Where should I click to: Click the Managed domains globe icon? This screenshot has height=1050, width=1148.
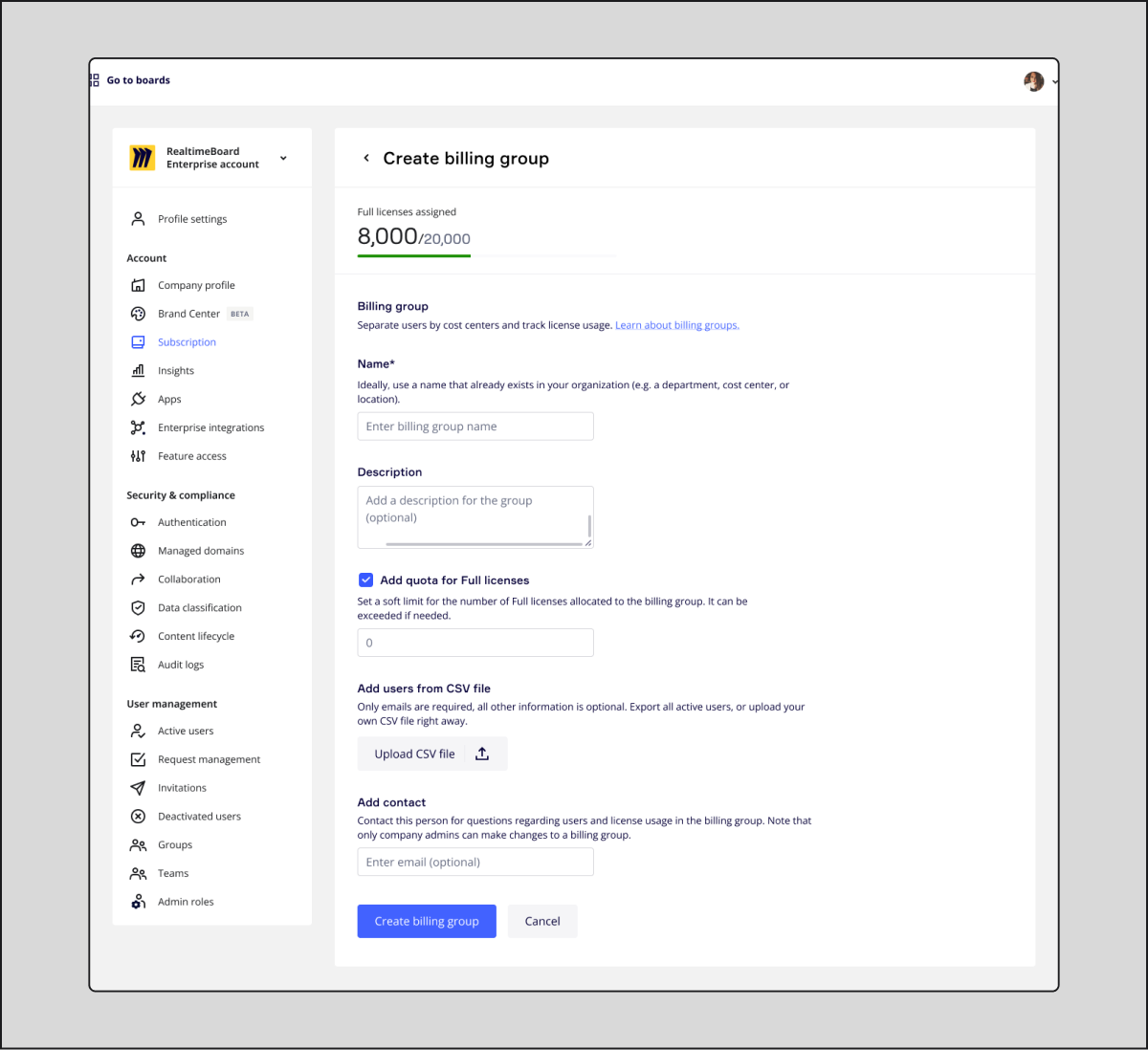[x=138, y=551]
